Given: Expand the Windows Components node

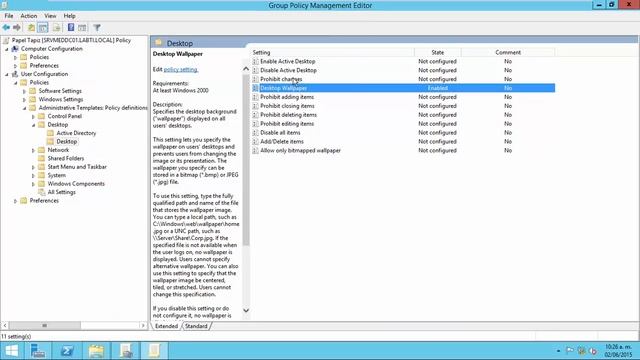Looking at the screenshot, I should click(x=33, y=184).
